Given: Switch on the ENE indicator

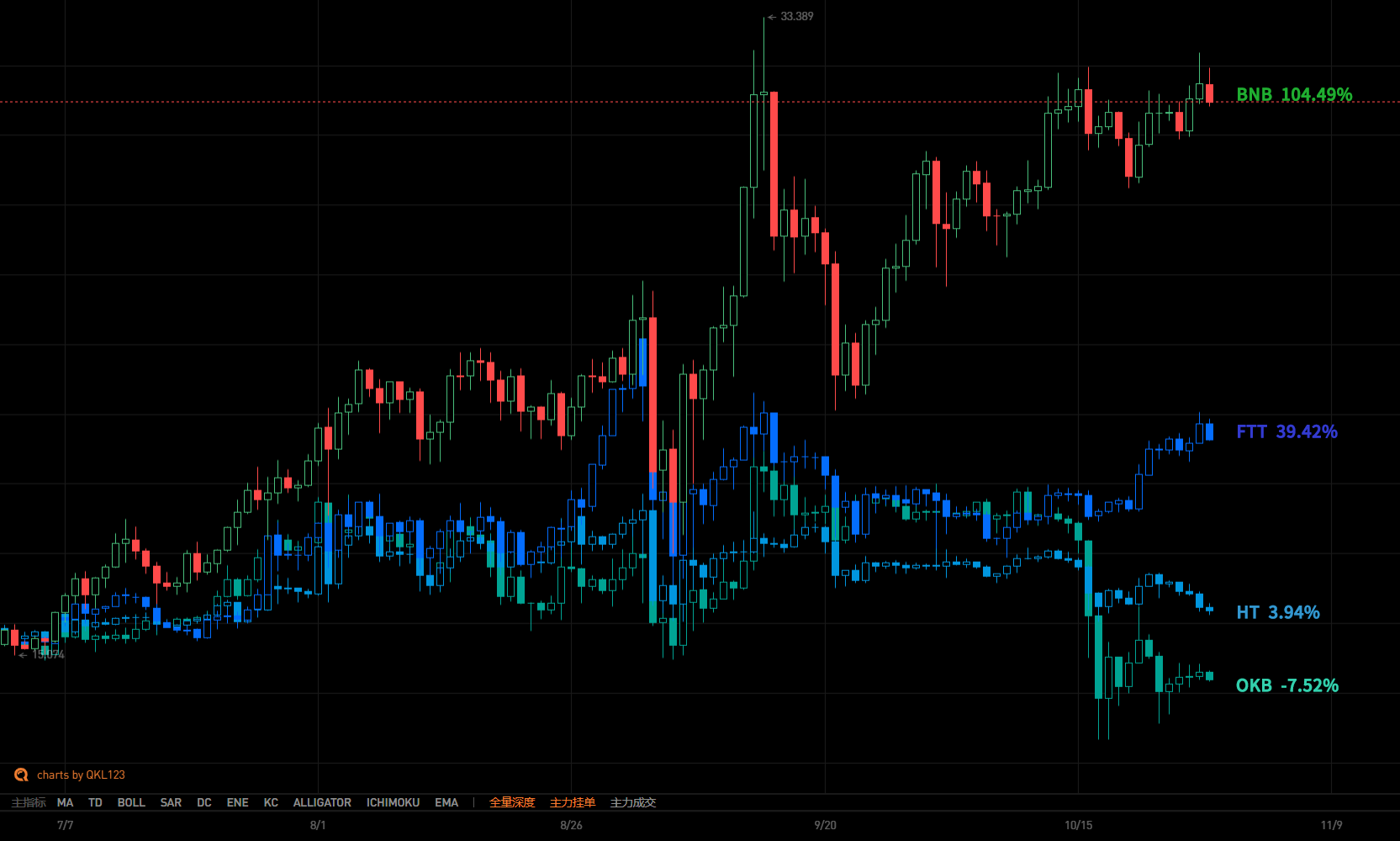Looking at the screenshot, I should pyautogui.click(x=237, y=802).
